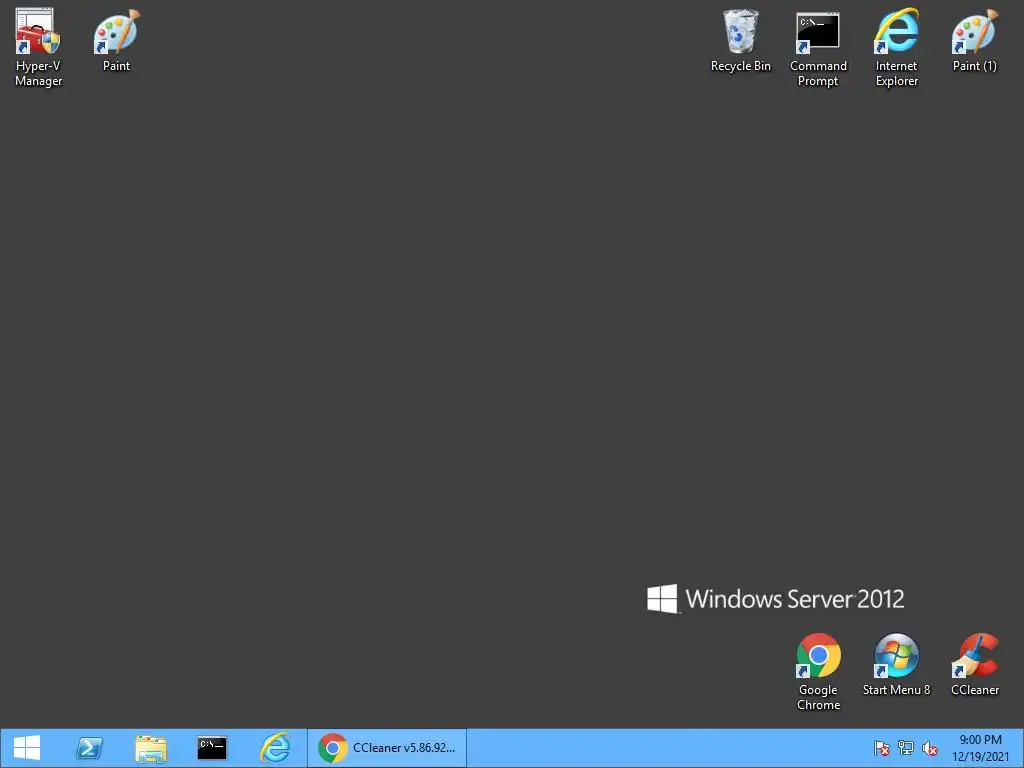Switch to the CCleaner v5.86.92 Chrome taskbar window
Image resolution: width=1024 pixels, height=768 pixels.
coord(387,748)
